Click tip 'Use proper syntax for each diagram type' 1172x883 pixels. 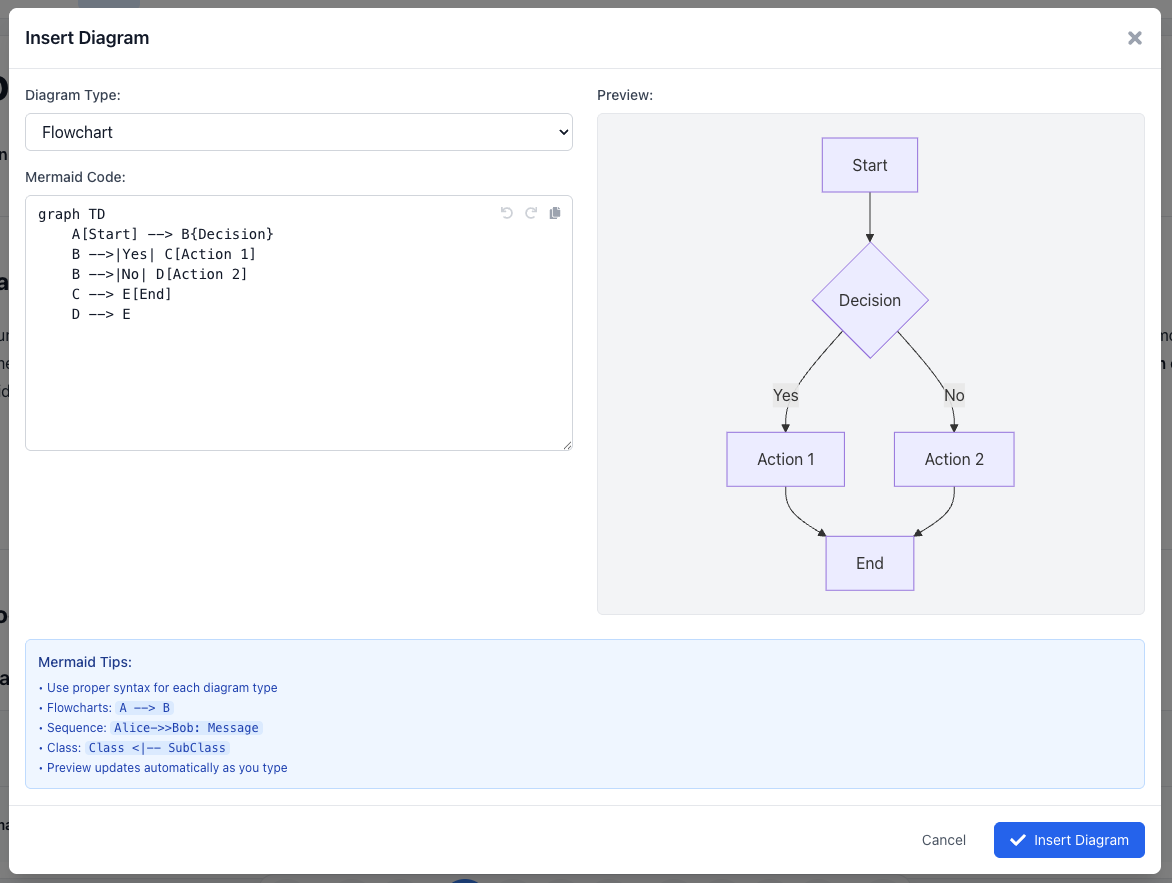tap(162, 688)
